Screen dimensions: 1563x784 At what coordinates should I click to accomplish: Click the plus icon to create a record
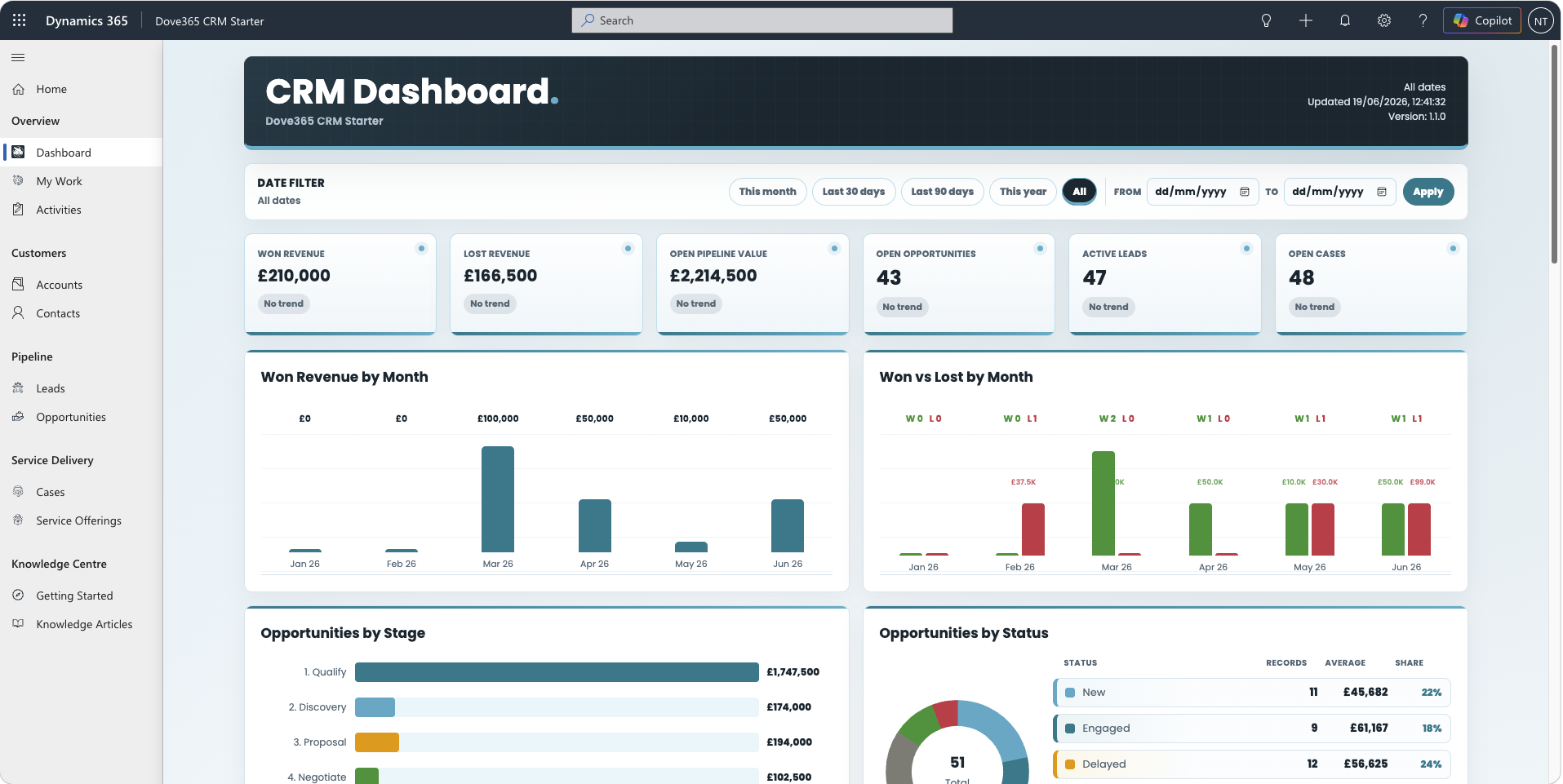[x=1306, y=20]
